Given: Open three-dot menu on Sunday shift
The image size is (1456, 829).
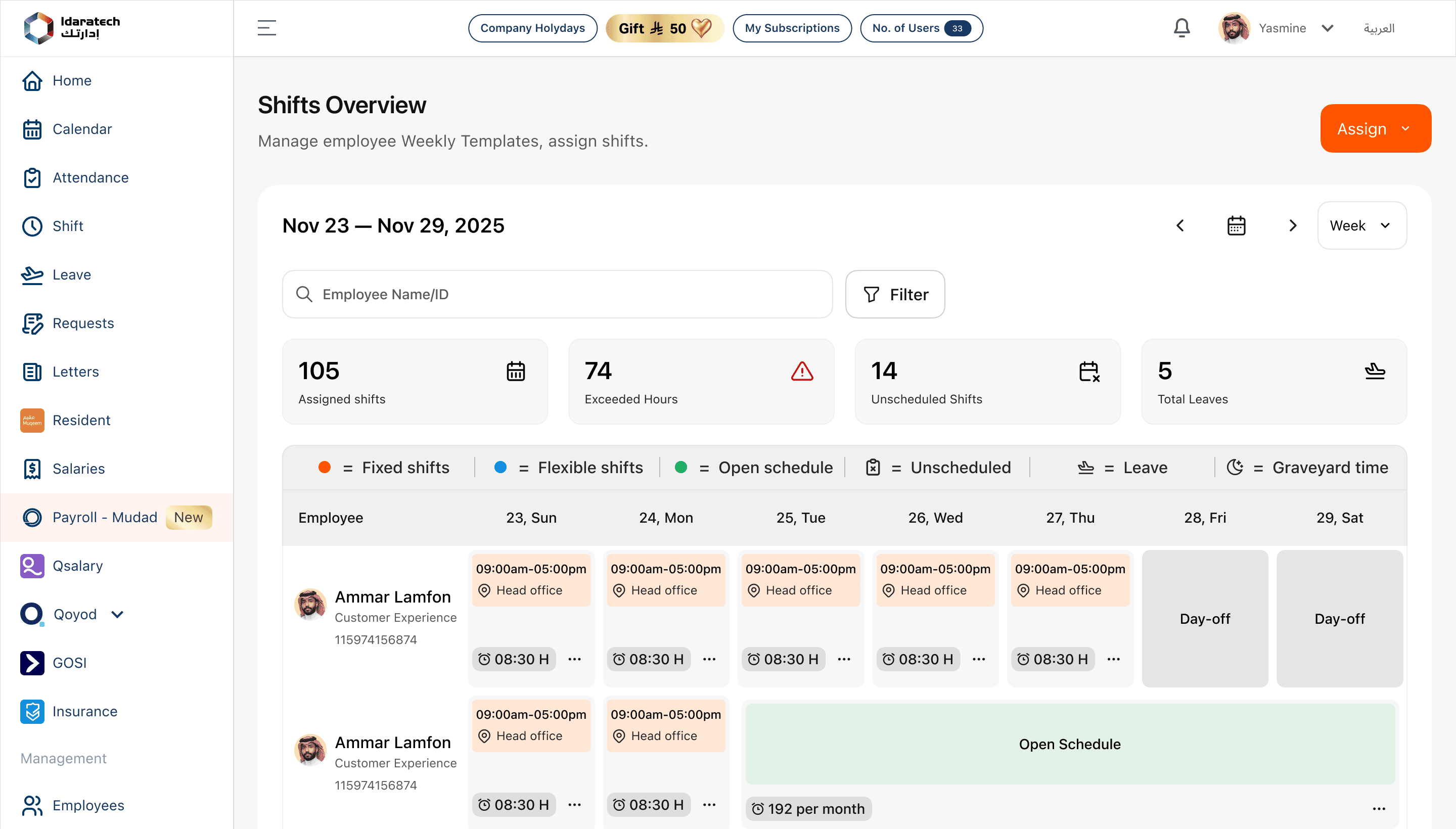Looking at the screenshot, I should click(574, 659).
